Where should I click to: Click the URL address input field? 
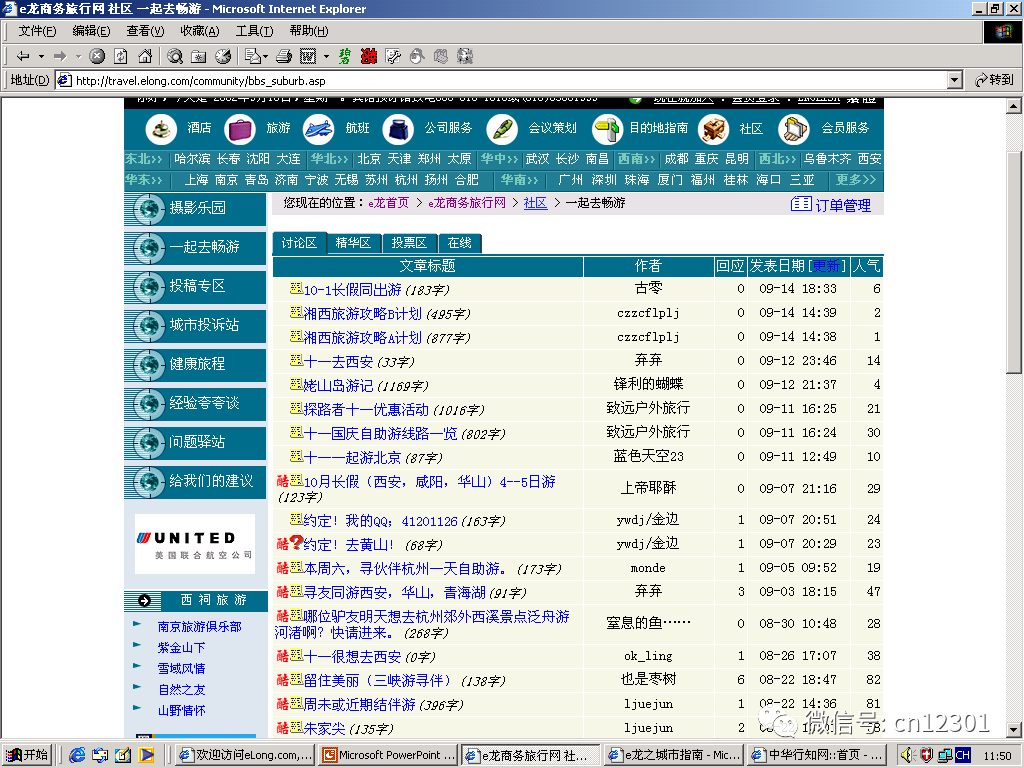(503, 80)
